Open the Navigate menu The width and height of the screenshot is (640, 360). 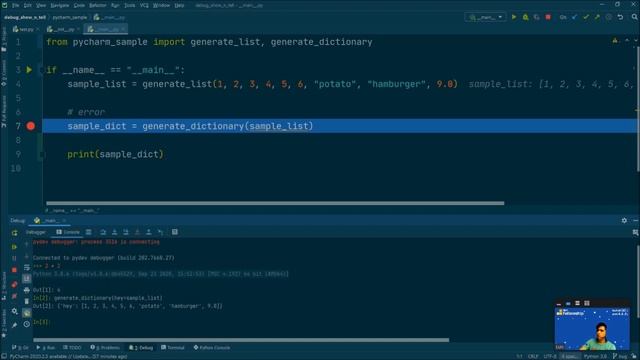tap(60, 5)
